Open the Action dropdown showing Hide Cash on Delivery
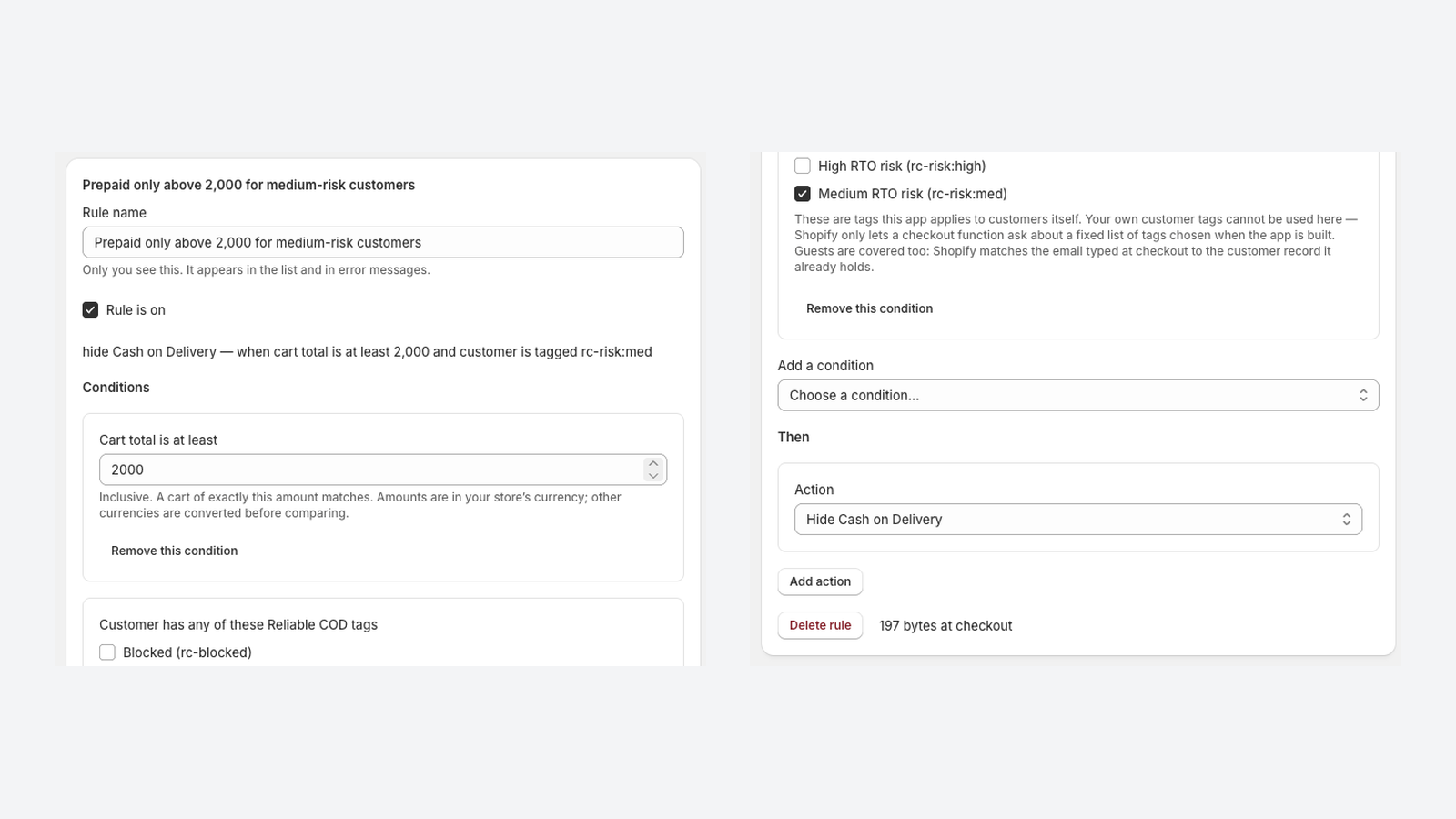The height and width of the screenshot is (819, 1456). pos(1078,520)
